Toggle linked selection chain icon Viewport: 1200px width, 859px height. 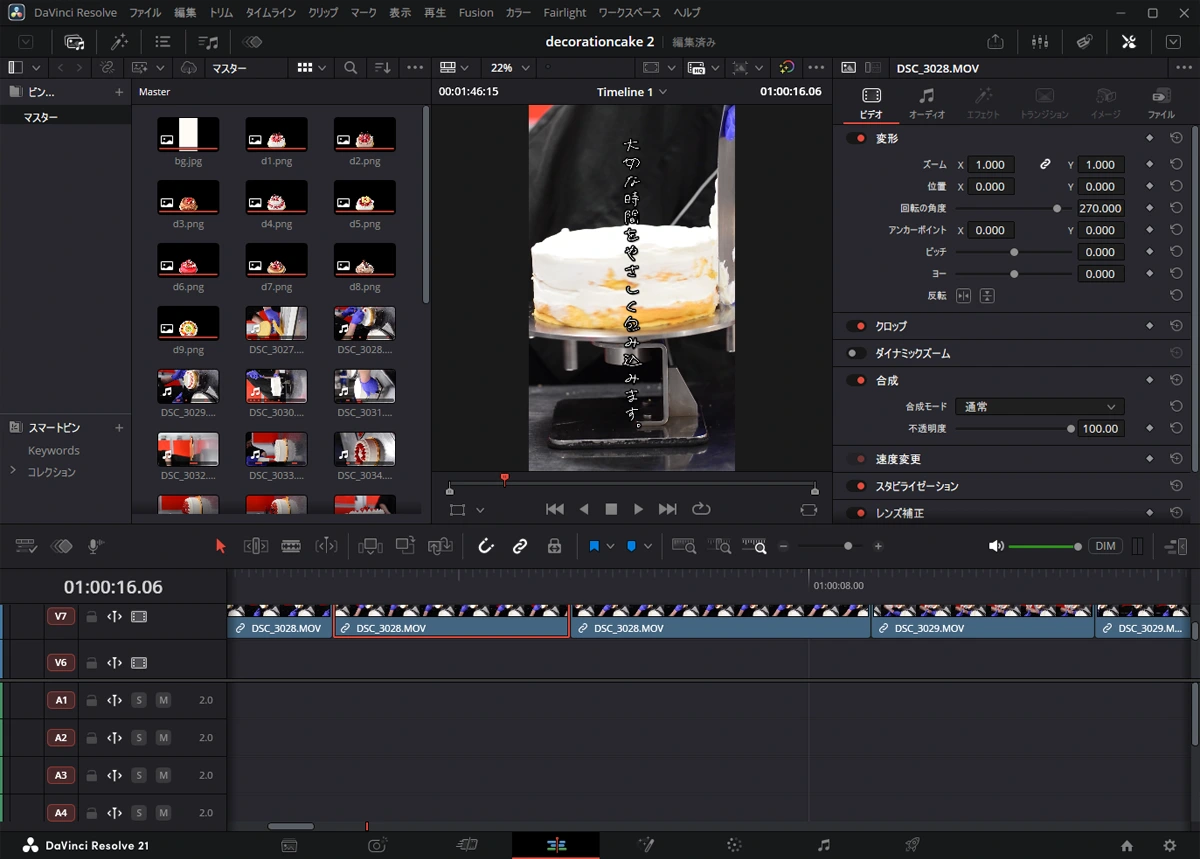(x=520, y=546)
